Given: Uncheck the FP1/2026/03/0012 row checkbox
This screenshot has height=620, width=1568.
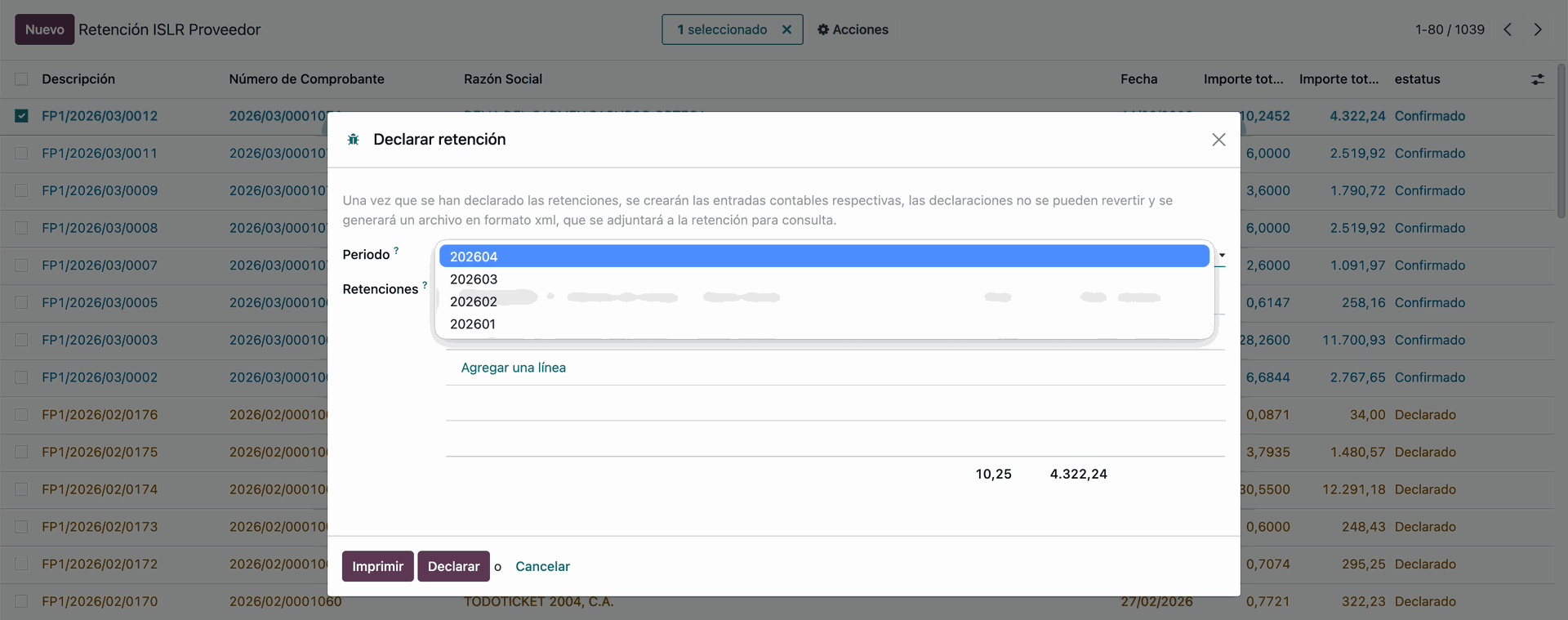Looking at the screenshot, I should tap(21, 116).
